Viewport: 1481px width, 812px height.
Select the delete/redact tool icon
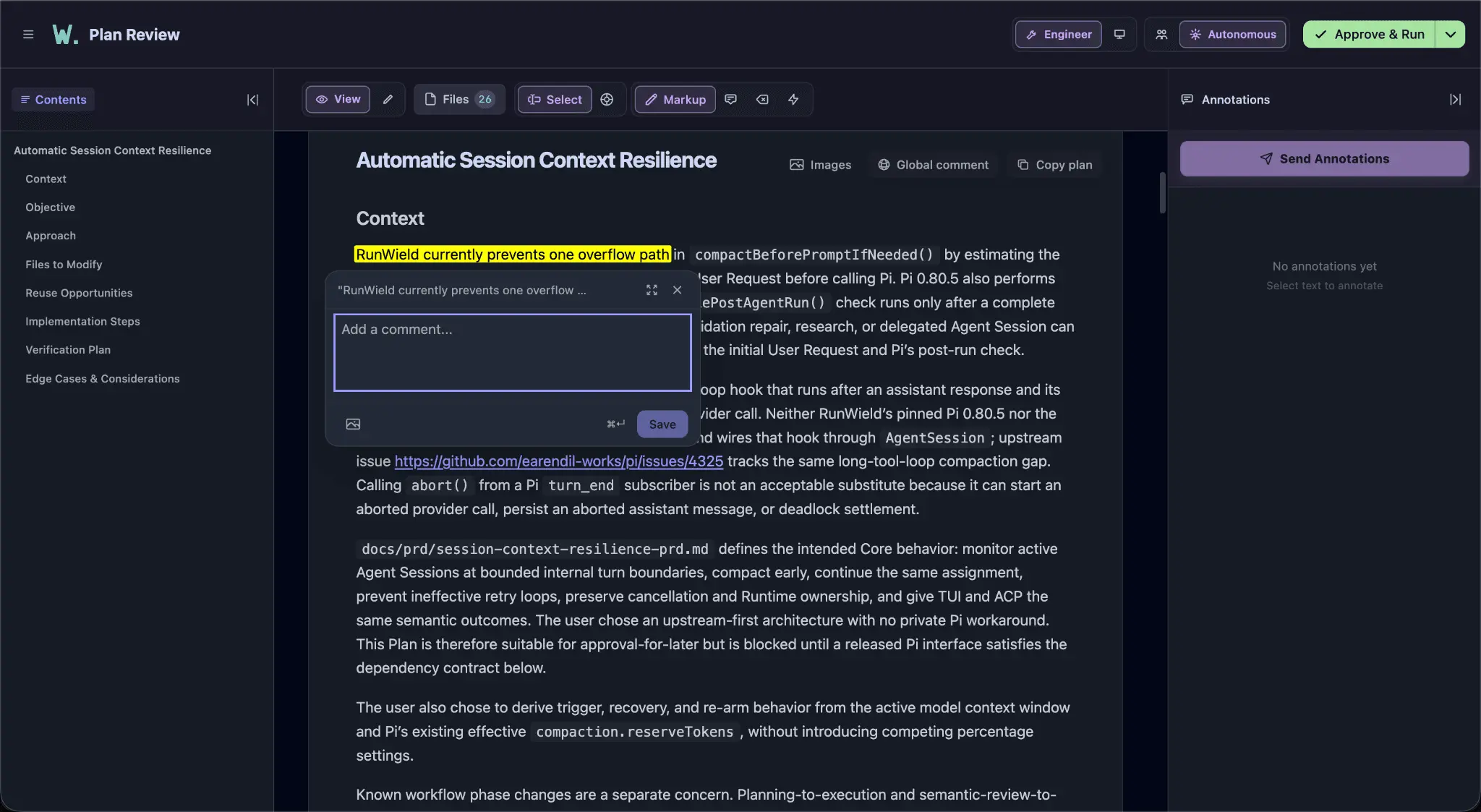pyautogui.click(x=762, y=100)
